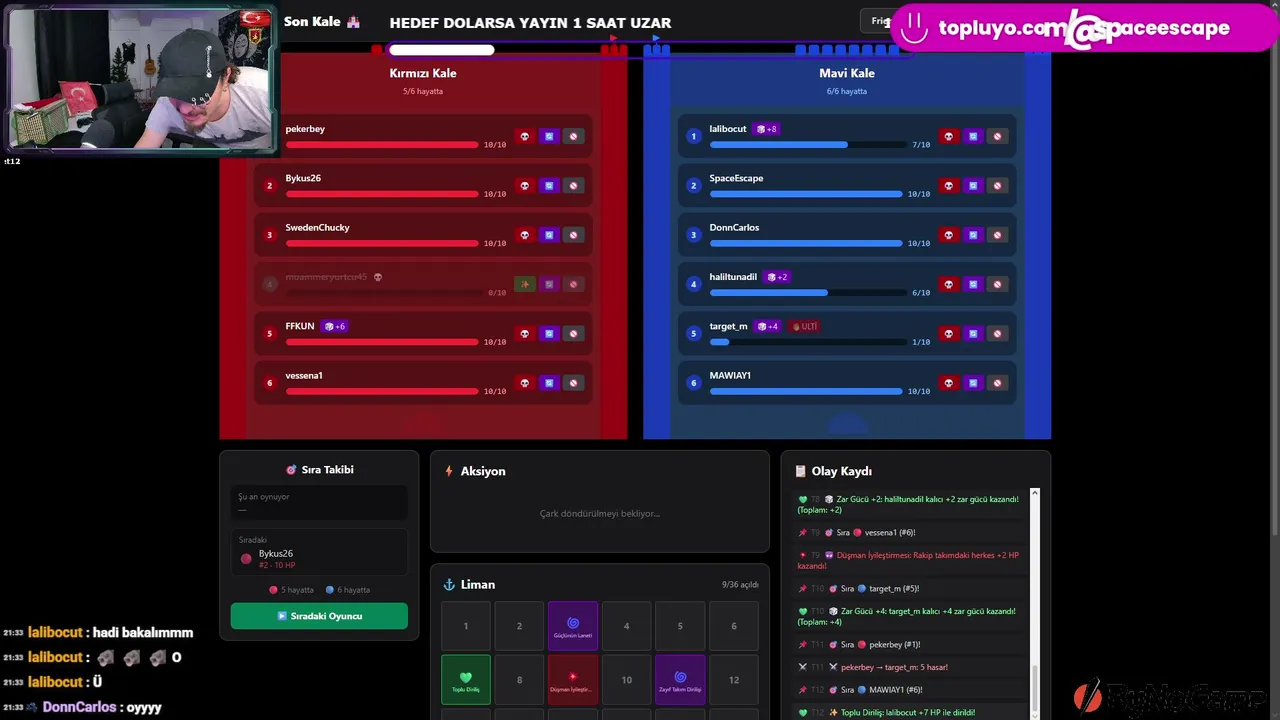Click the refresh icon for MAWIAY1
Viewport: 1280px width, 720px height.
[973, 383]
